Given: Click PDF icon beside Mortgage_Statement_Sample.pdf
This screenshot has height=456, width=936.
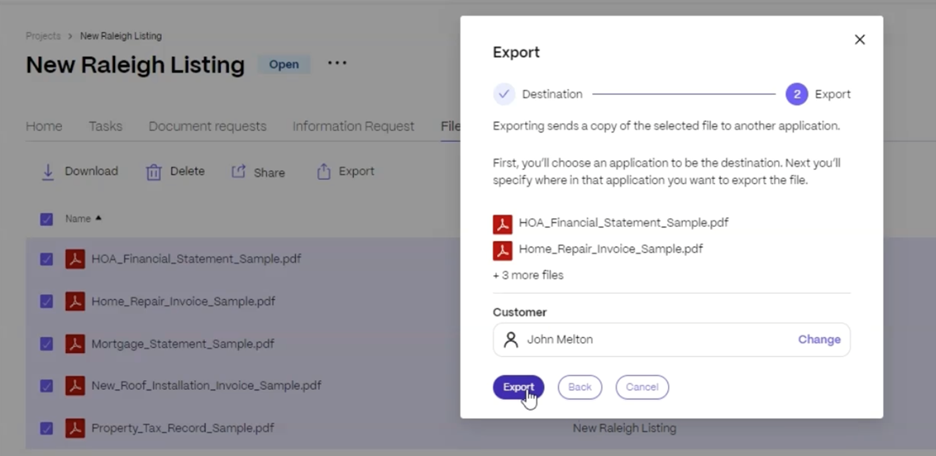Looking at the screenshot, I should (x=75, y=344).
